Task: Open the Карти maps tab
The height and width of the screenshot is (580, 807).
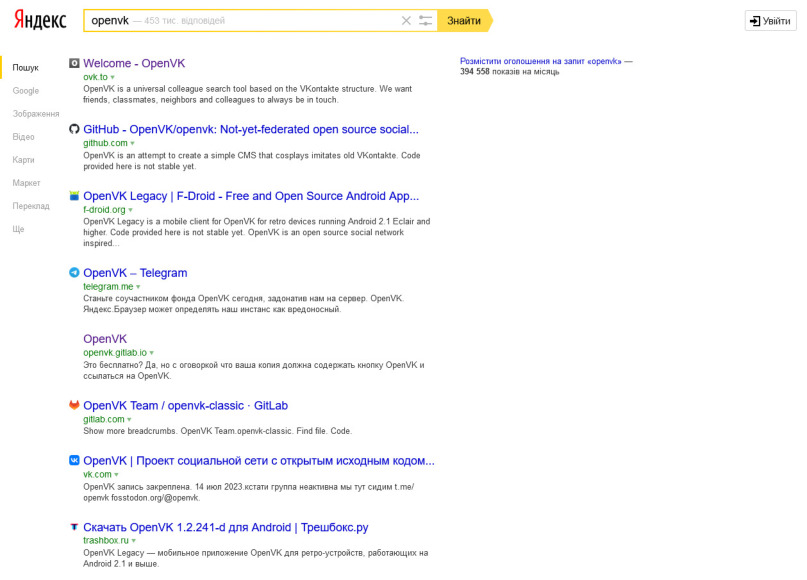Action: [24, 160]
